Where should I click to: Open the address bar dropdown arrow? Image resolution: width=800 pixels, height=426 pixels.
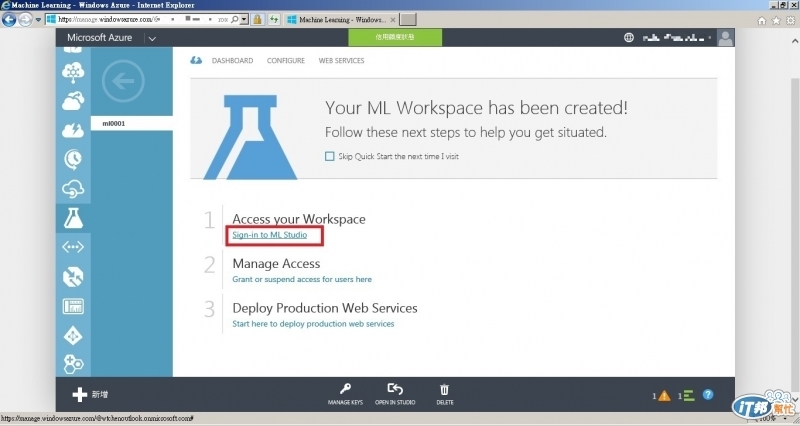click(244, 19)
